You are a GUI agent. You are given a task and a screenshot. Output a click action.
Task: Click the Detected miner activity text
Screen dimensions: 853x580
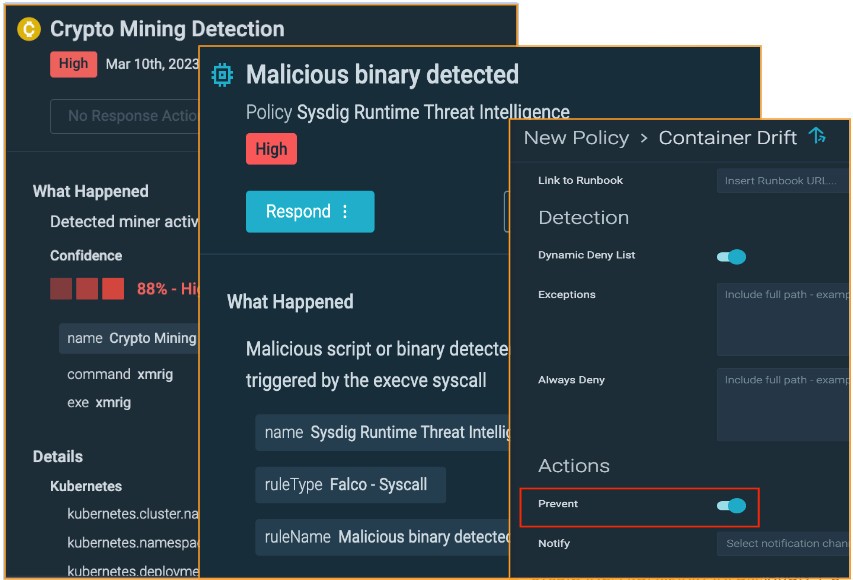[125, 221]
